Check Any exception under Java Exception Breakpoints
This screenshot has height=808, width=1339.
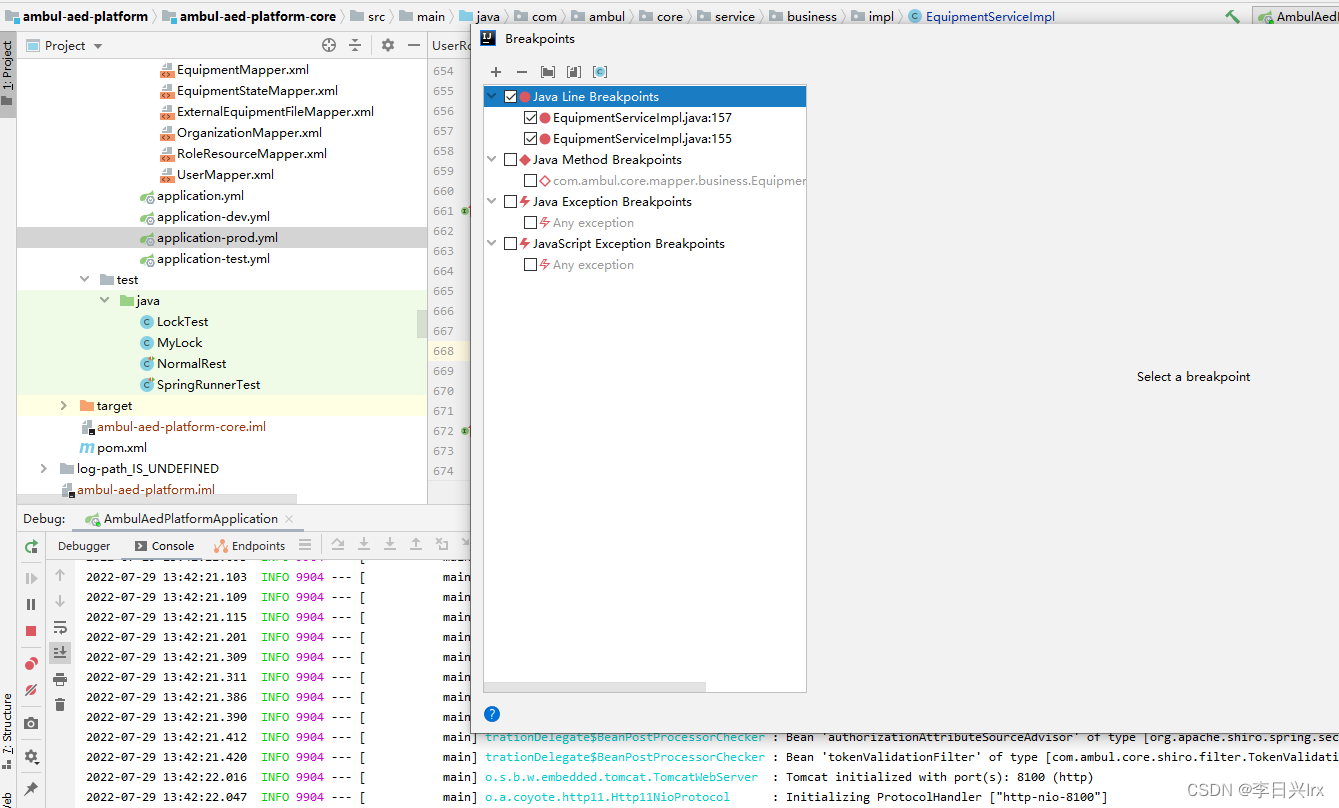531,223
